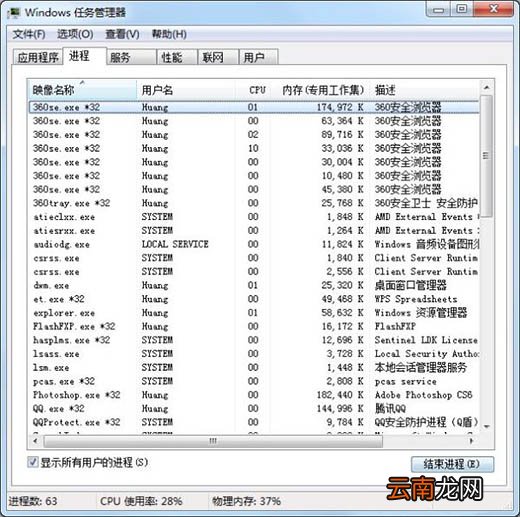Click the vertical scrollbar down arrow
The height and width of the screenshot is (517, 520).
coord(486,426)
